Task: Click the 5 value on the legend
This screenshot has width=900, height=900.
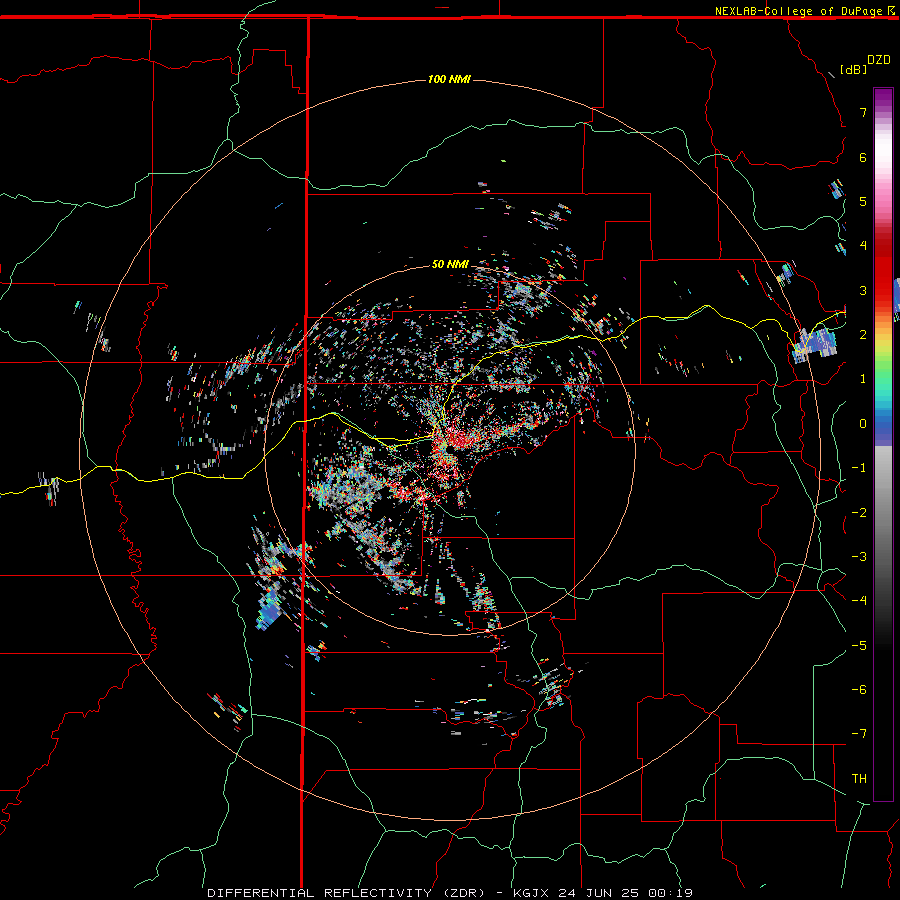Action: [863, 201]
